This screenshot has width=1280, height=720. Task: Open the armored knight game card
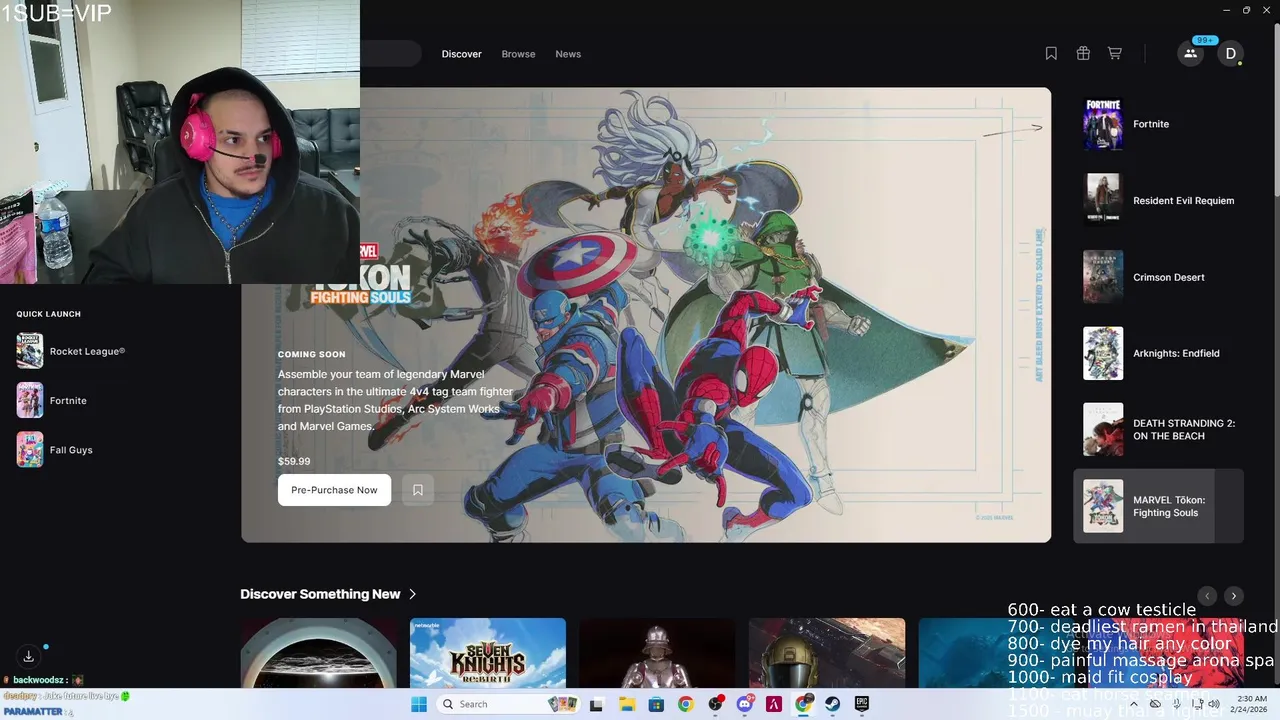pos(657,653)
